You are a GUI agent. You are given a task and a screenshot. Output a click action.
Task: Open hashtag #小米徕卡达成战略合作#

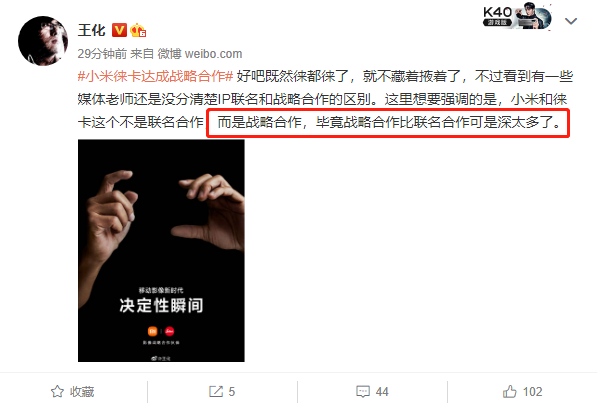(x=155, y=76)
